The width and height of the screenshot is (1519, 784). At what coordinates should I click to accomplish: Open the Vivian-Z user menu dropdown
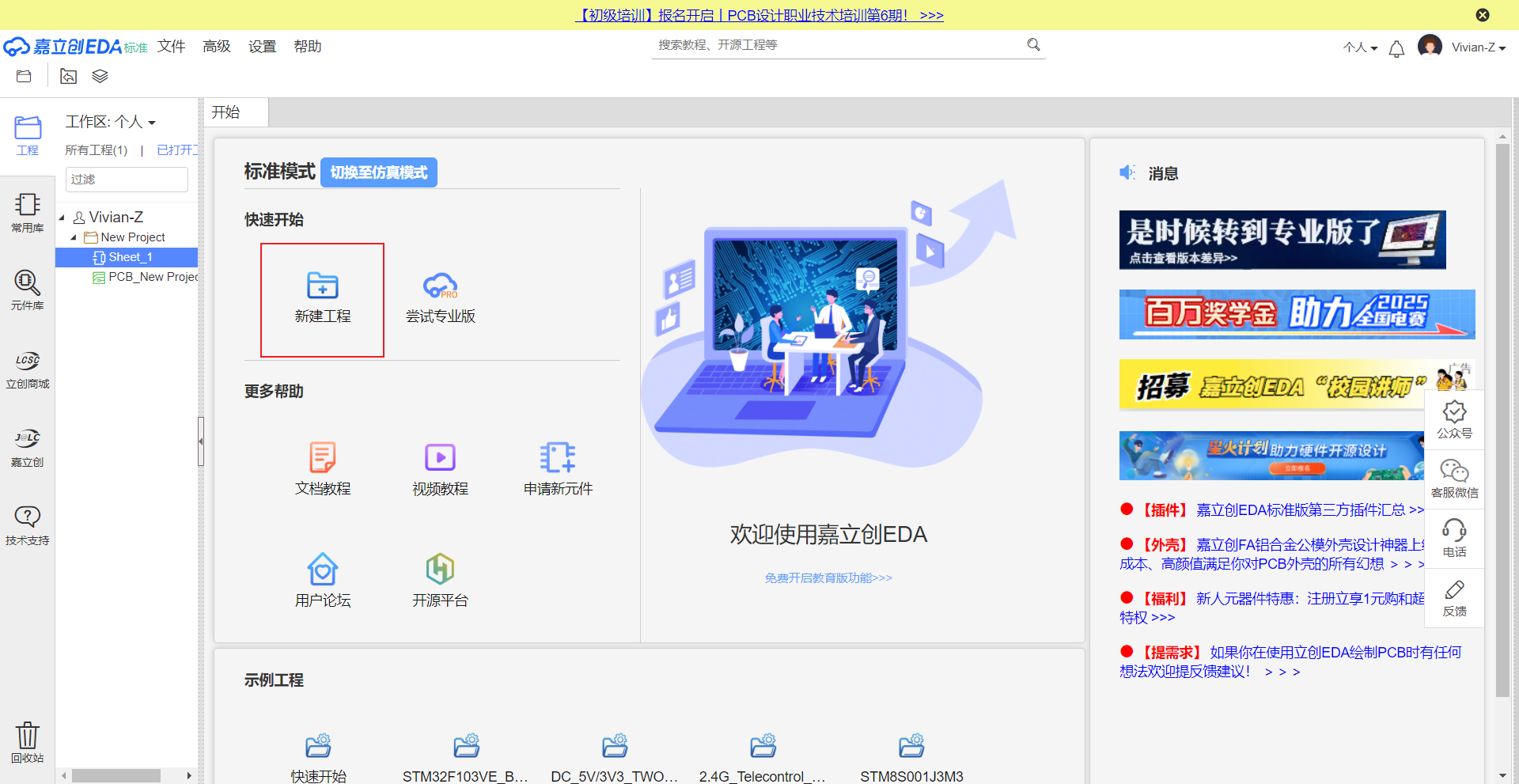tap(1479, 47)
